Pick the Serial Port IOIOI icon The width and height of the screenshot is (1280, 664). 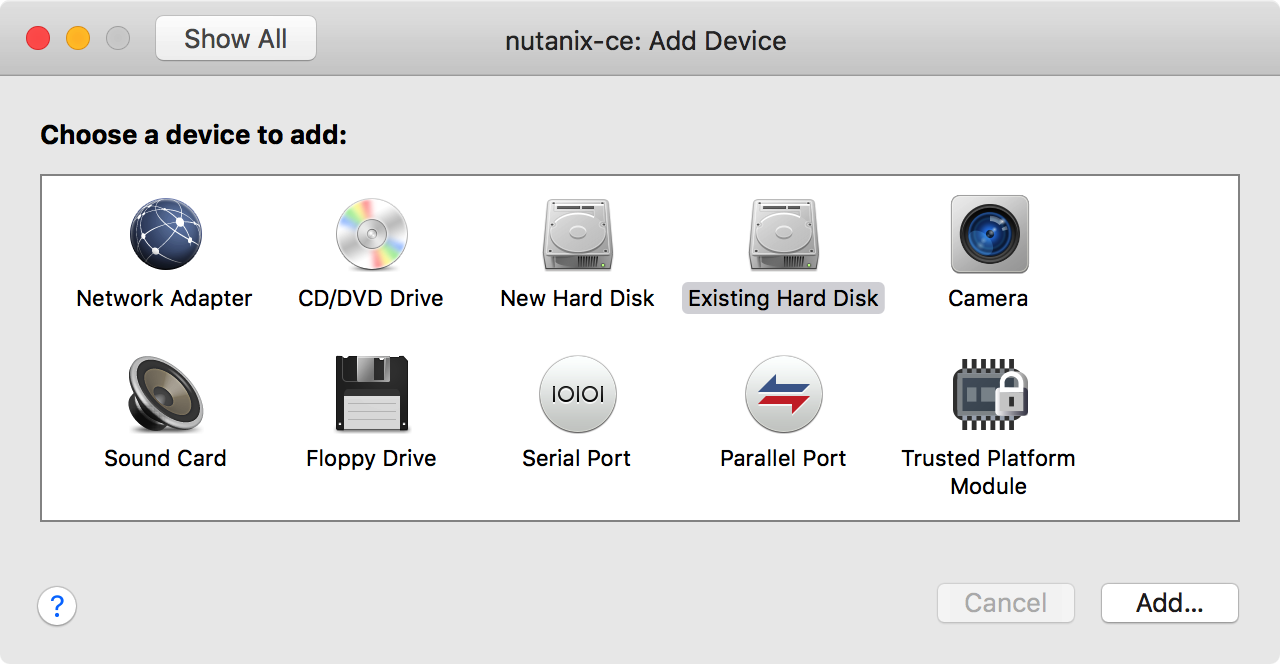tap(577, 395)
